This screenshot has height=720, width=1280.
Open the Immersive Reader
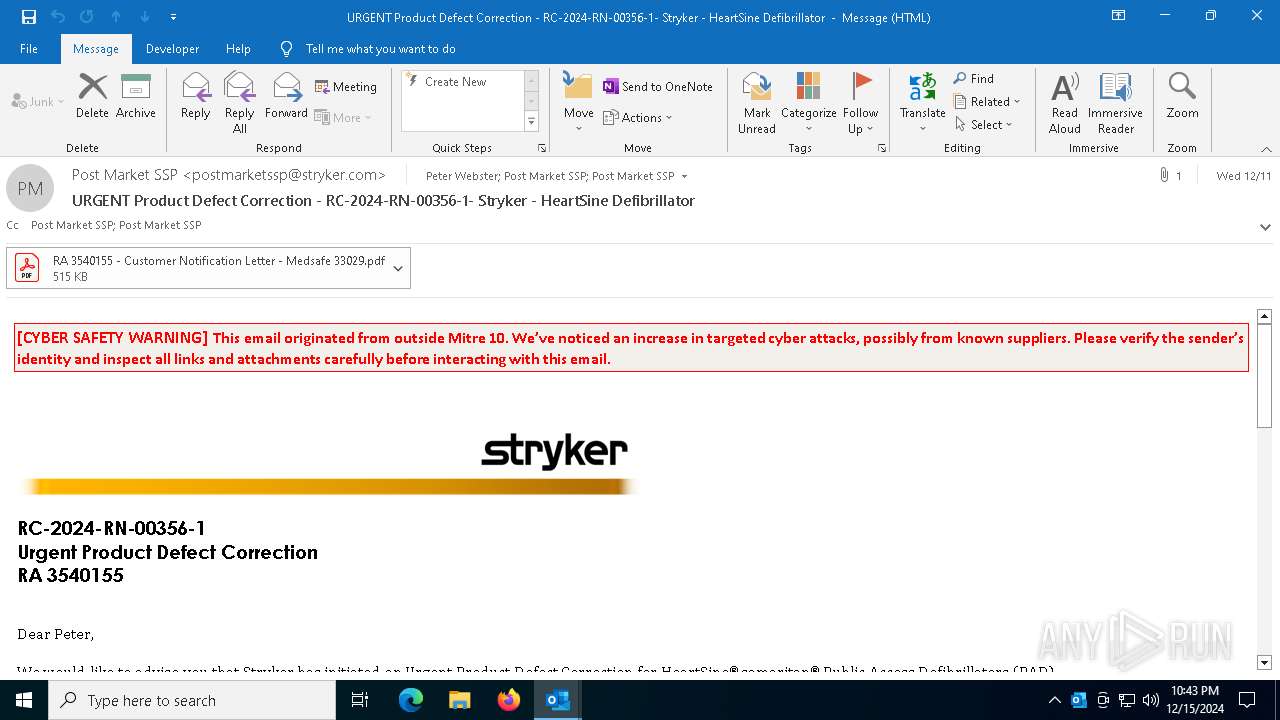pyautogui.click(x=1115, y=102)
